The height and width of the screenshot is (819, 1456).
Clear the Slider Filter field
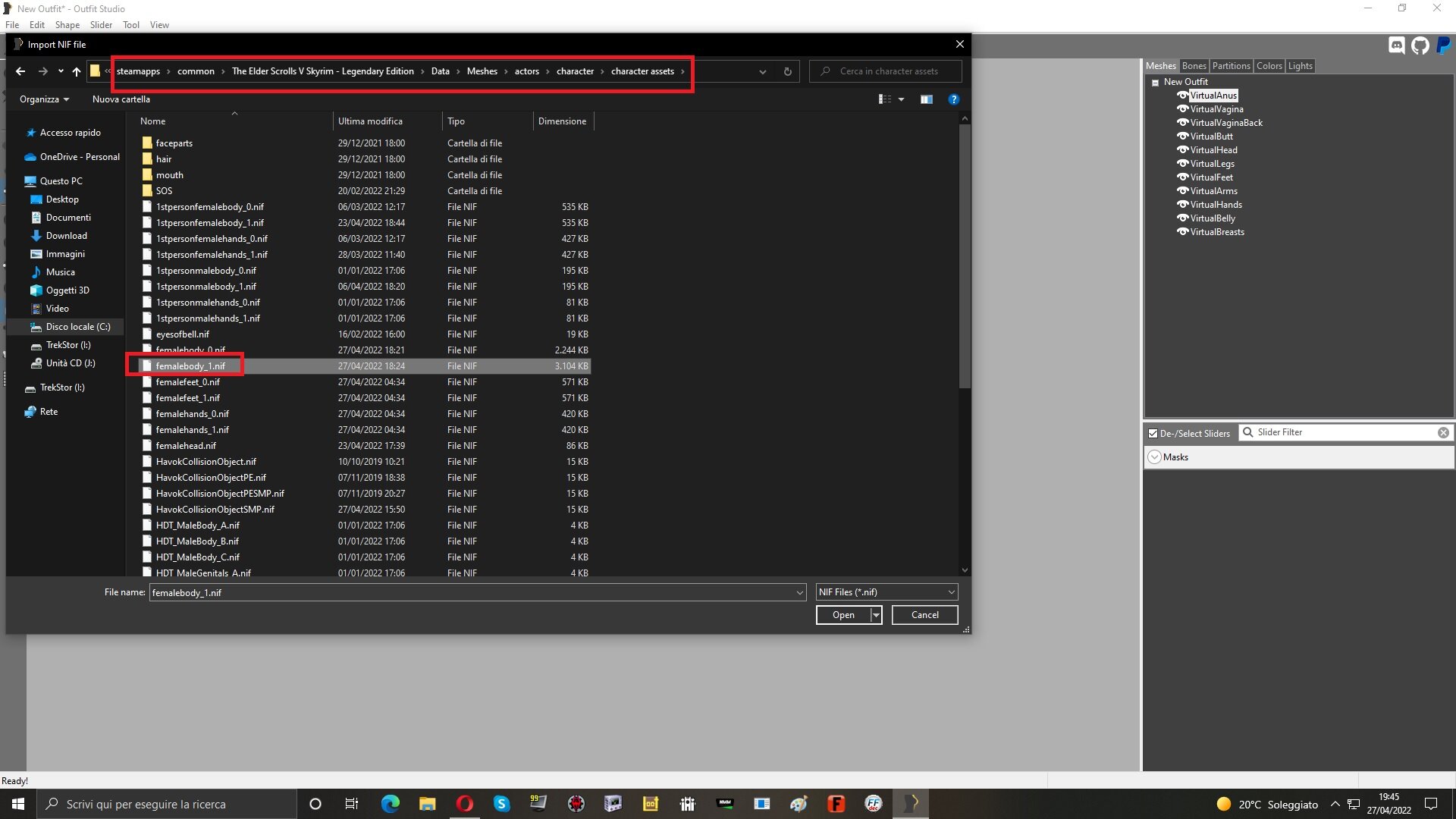click(1443, 432)
